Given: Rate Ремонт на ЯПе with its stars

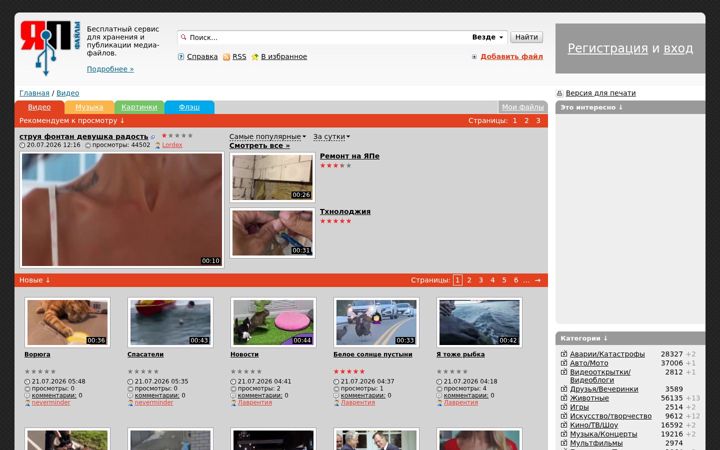Looking at the screenshot, I should (336, 165).
